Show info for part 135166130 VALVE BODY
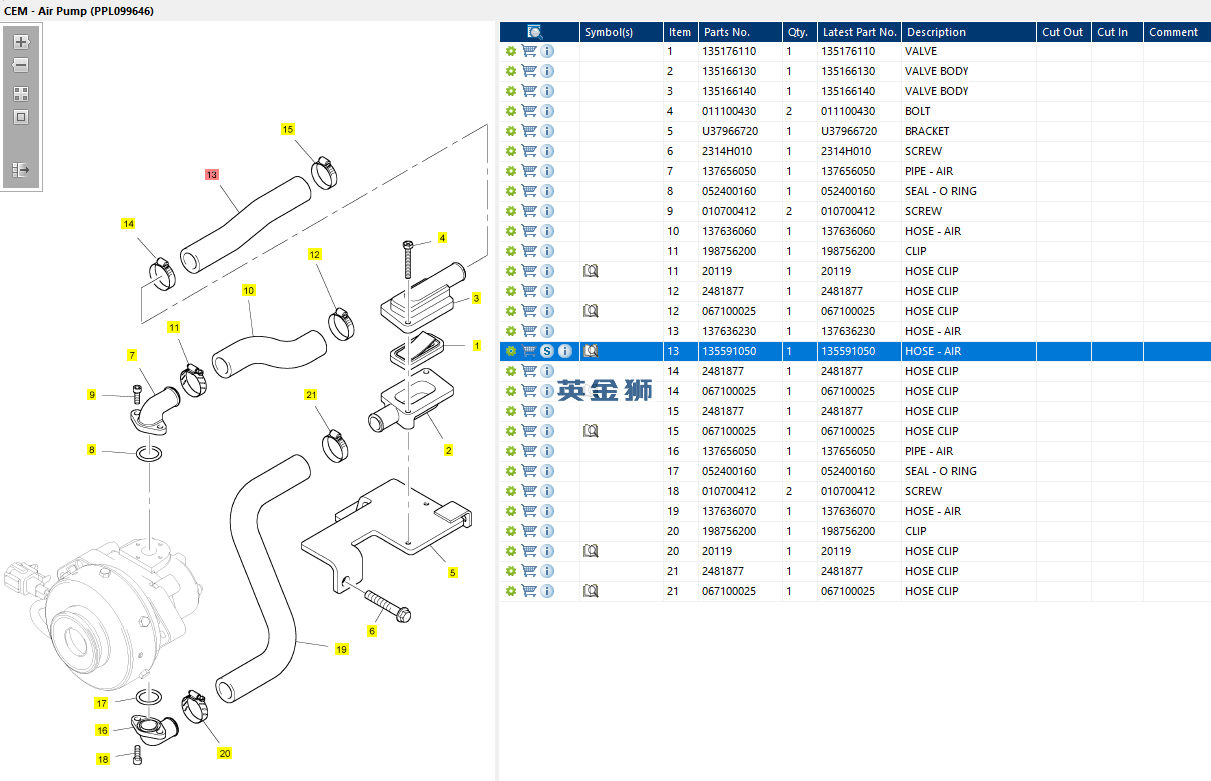The height and width of the screenshot is (781, 1211). pos(547,71)
